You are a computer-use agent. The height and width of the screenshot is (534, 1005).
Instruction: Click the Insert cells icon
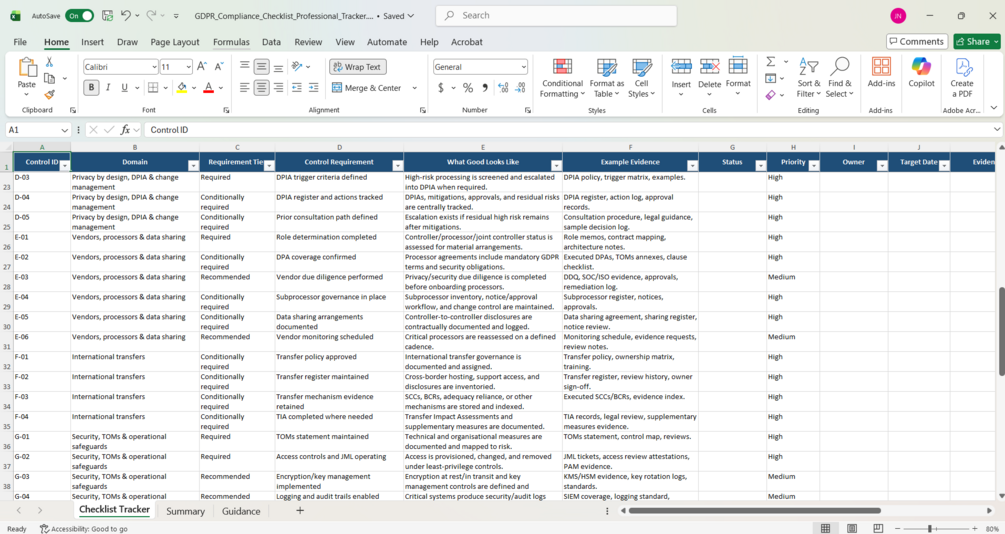pos(681,67)
